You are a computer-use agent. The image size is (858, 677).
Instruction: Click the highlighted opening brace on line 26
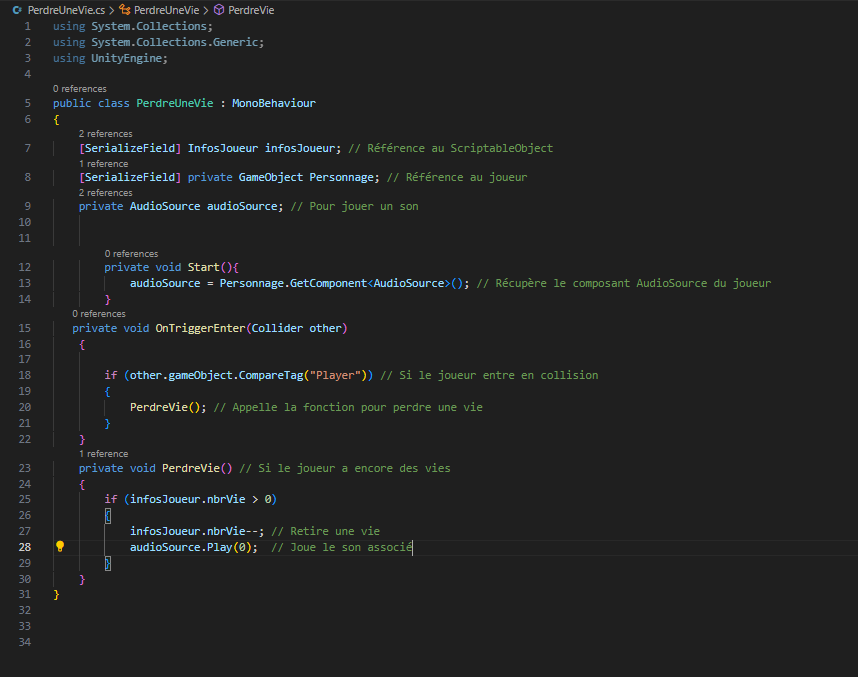tap(108, 515)
